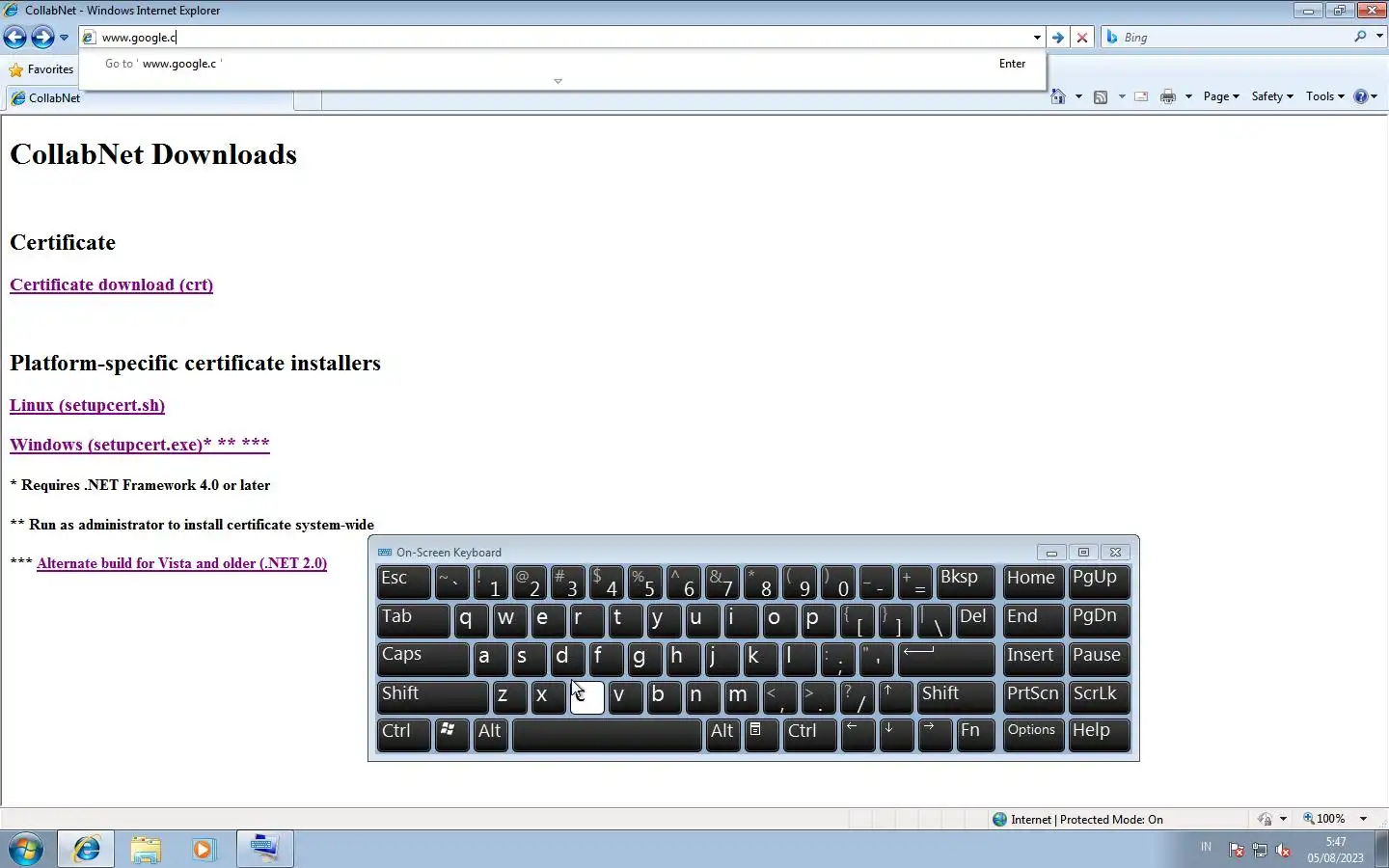The image size is (1389, 868).
Task: Tap the space bar on the On-Screen Keyboard
Action: pos(606,735)
